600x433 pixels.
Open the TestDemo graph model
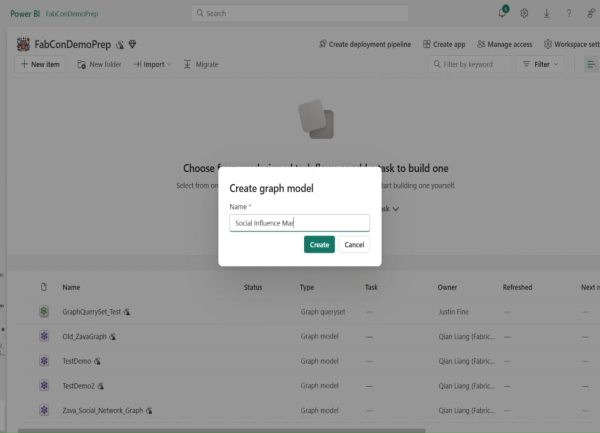[77, 361]
